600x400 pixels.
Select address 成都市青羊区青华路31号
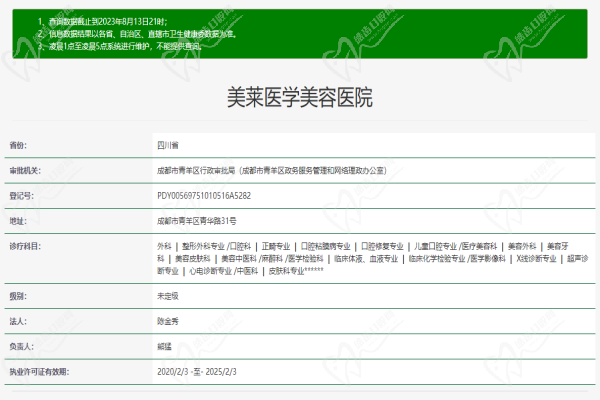[197, 221]
